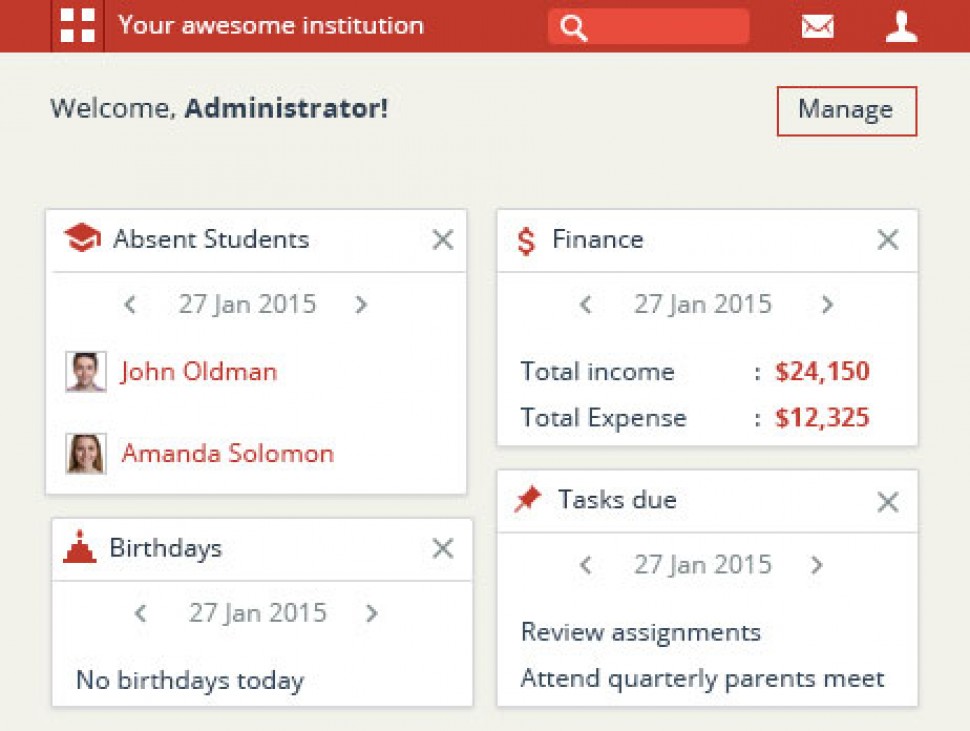Viewport: 970px width, 731px height.
Task: Click Amanda Solomon's photo thumbnail
Action: tap(86, 453)
